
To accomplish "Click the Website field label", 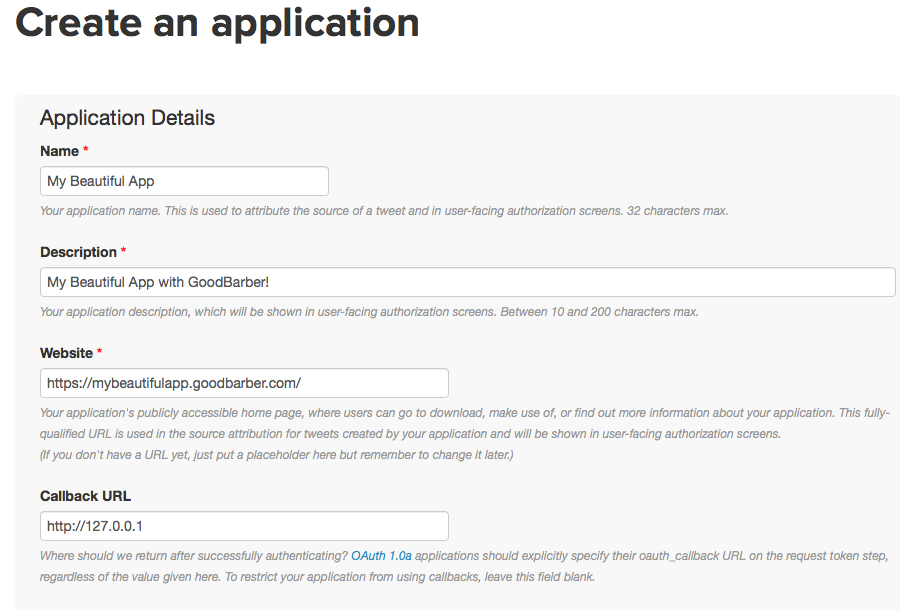I will [x=66, y=353].
